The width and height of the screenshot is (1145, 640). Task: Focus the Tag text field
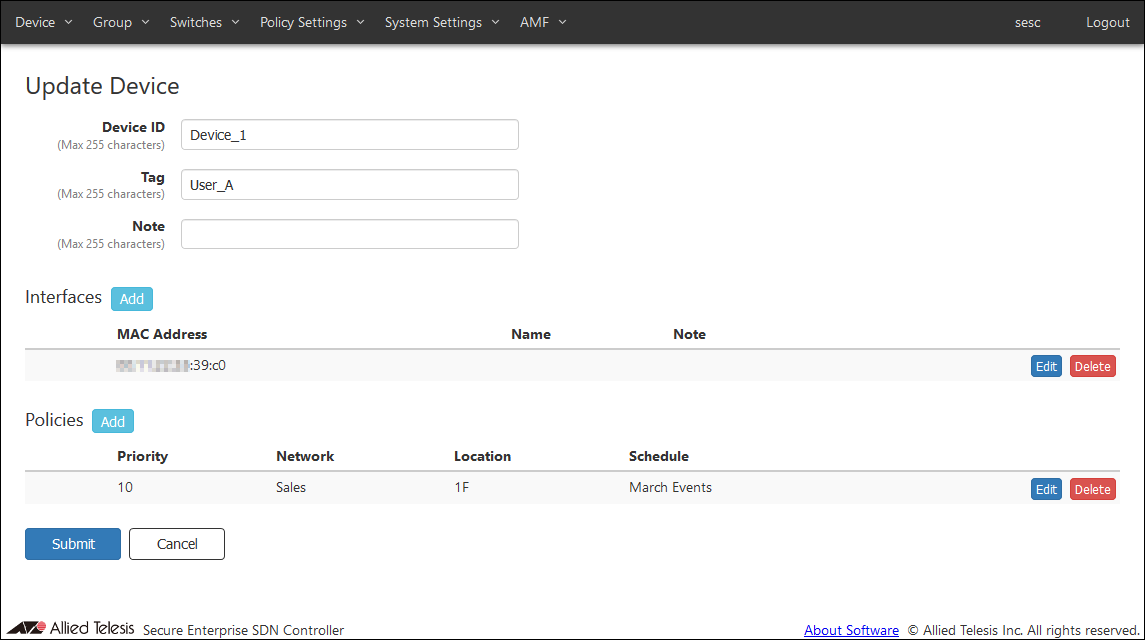click(349, 185)
